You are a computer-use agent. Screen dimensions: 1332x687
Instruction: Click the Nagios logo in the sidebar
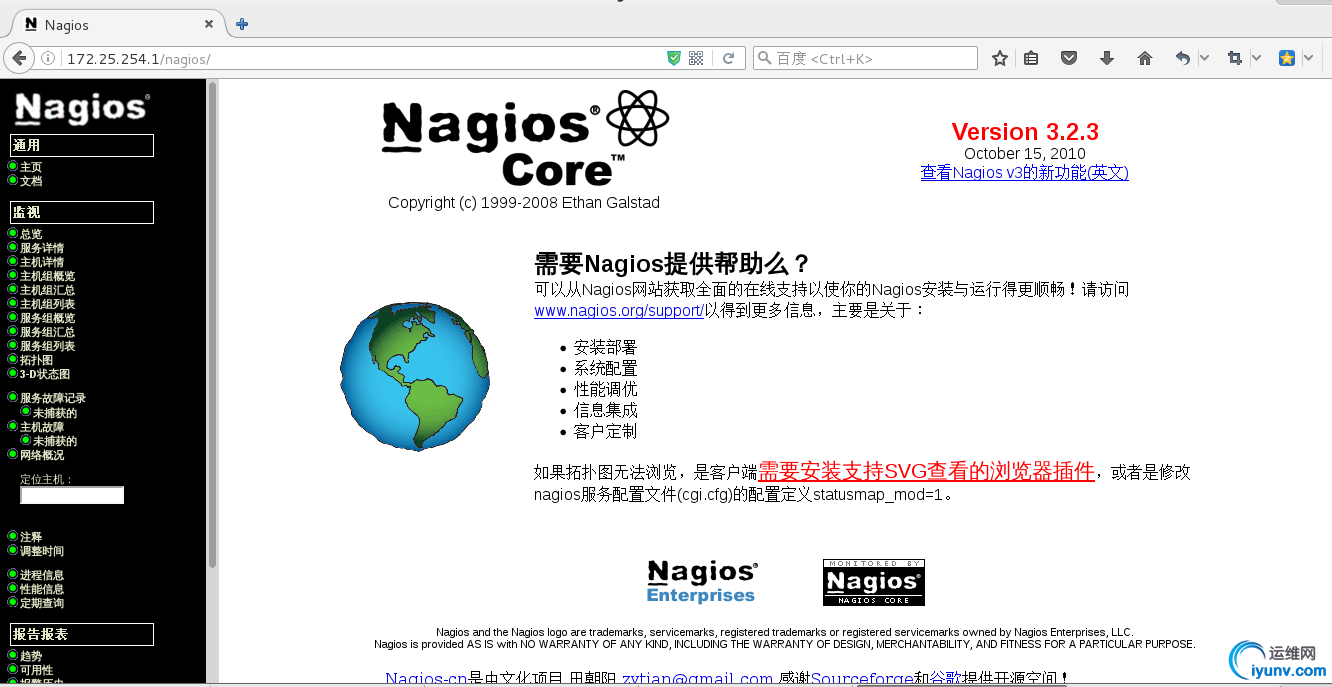pyautogui.click(x=82, y=108)
